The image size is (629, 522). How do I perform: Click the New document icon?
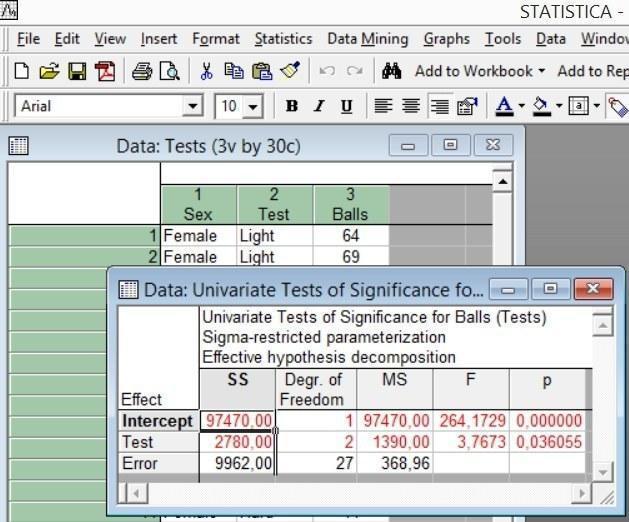pyautogui.click(x=22, y=71)
